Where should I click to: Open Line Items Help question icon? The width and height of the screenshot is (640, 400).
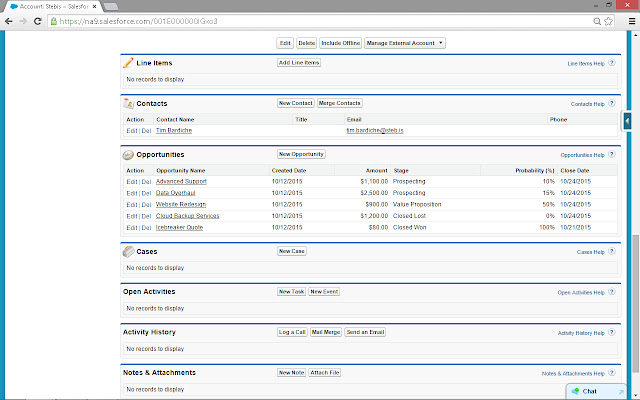611,63
